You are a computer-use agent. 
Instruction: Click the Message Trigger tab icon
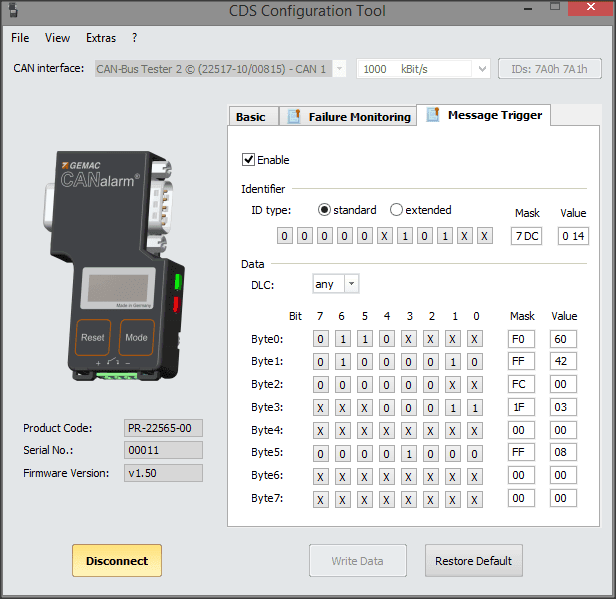(433, 115)
